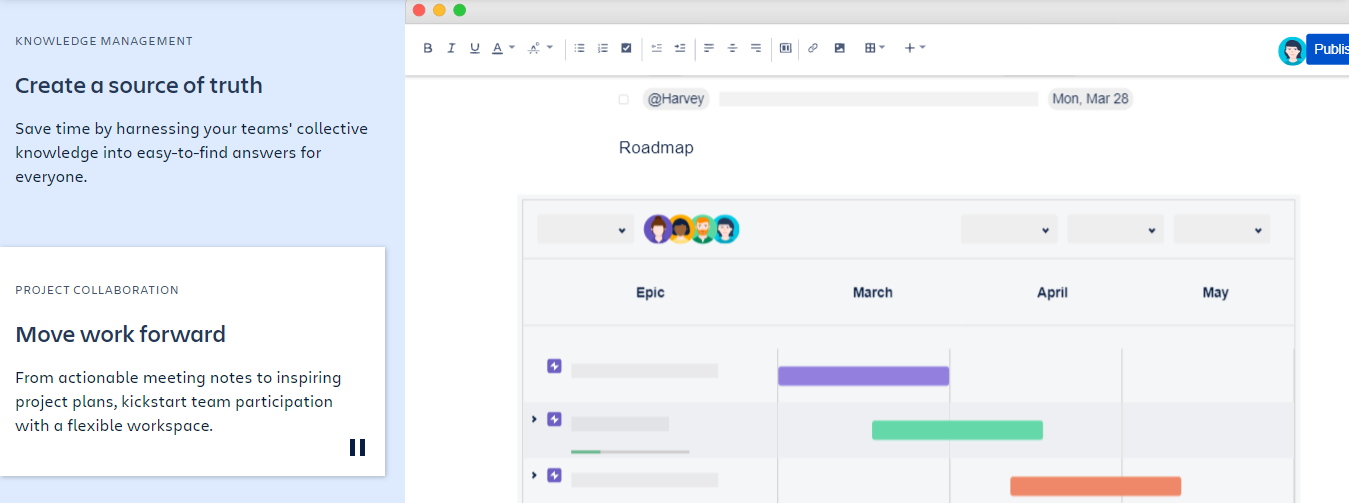Click the small green epic progress bar
Image resolution: width=1349 pixels, height=503 pixels.
pos(586,452)
